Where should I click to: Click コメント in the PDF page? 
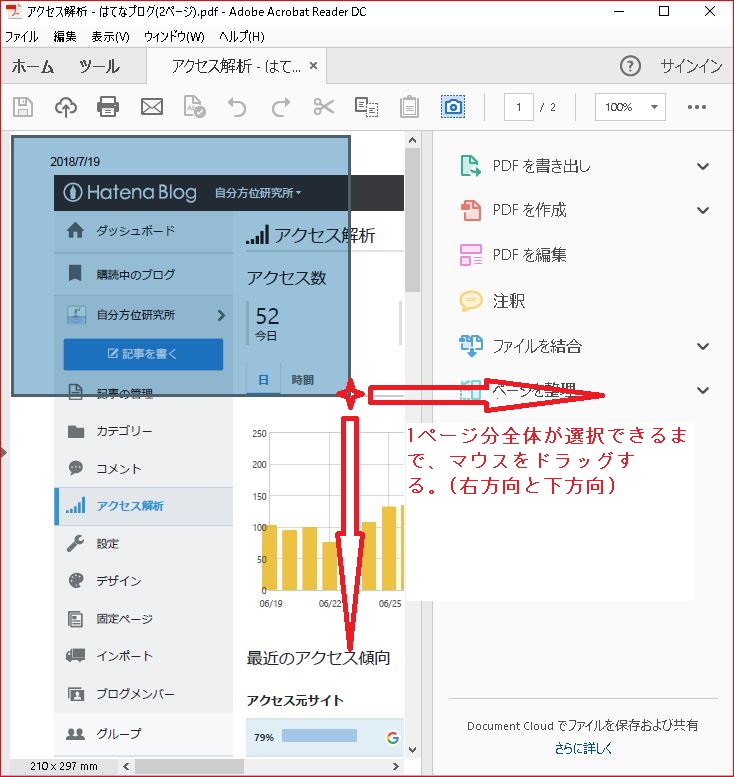(119, 468)
